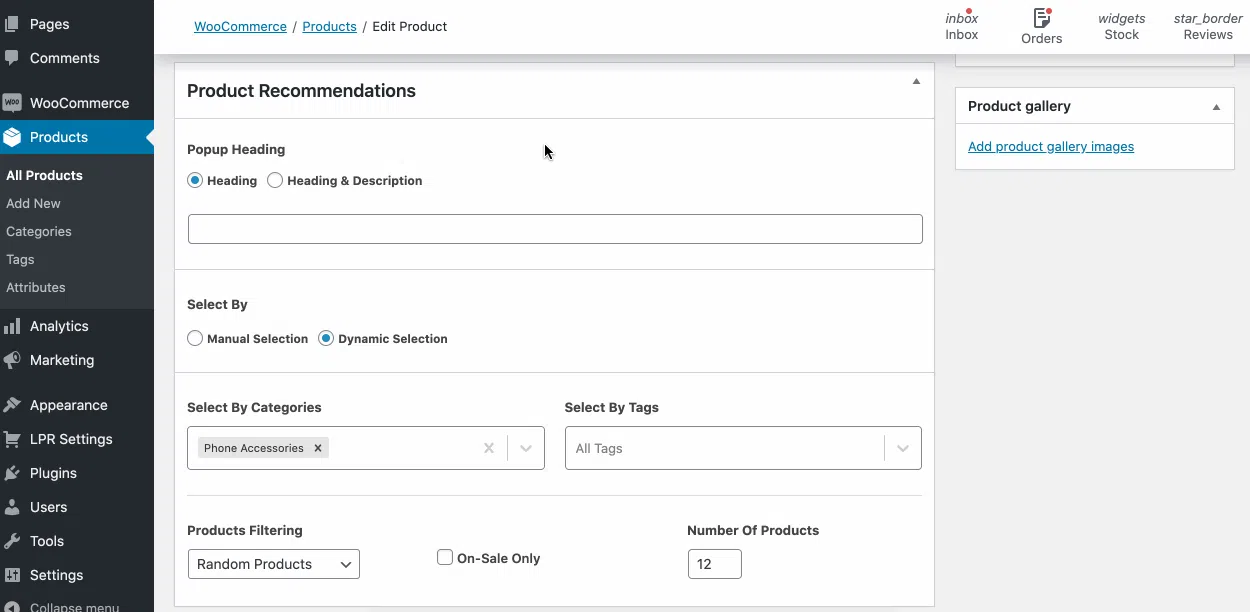Open the Inbox activity panel

pyautogui.click(x=962, y=27)
